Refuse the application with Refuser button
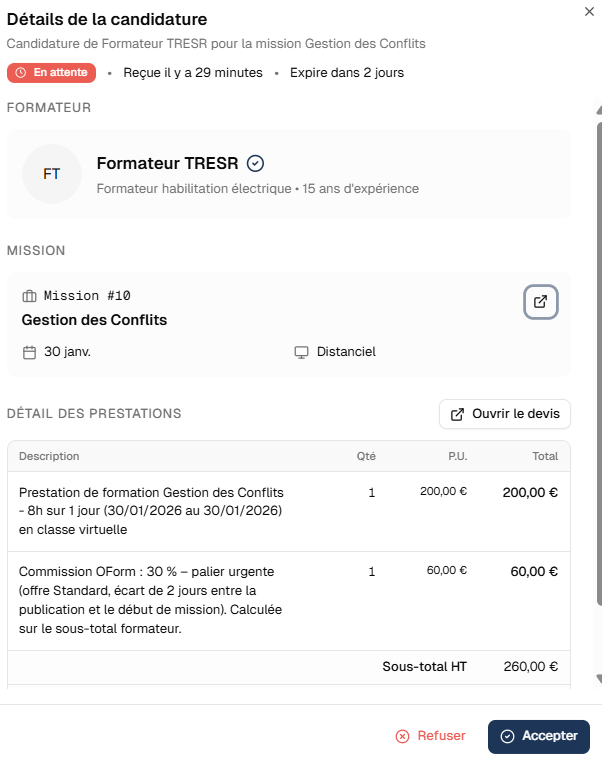Screen dimensions: 602x758 click(x=430, y=736)
